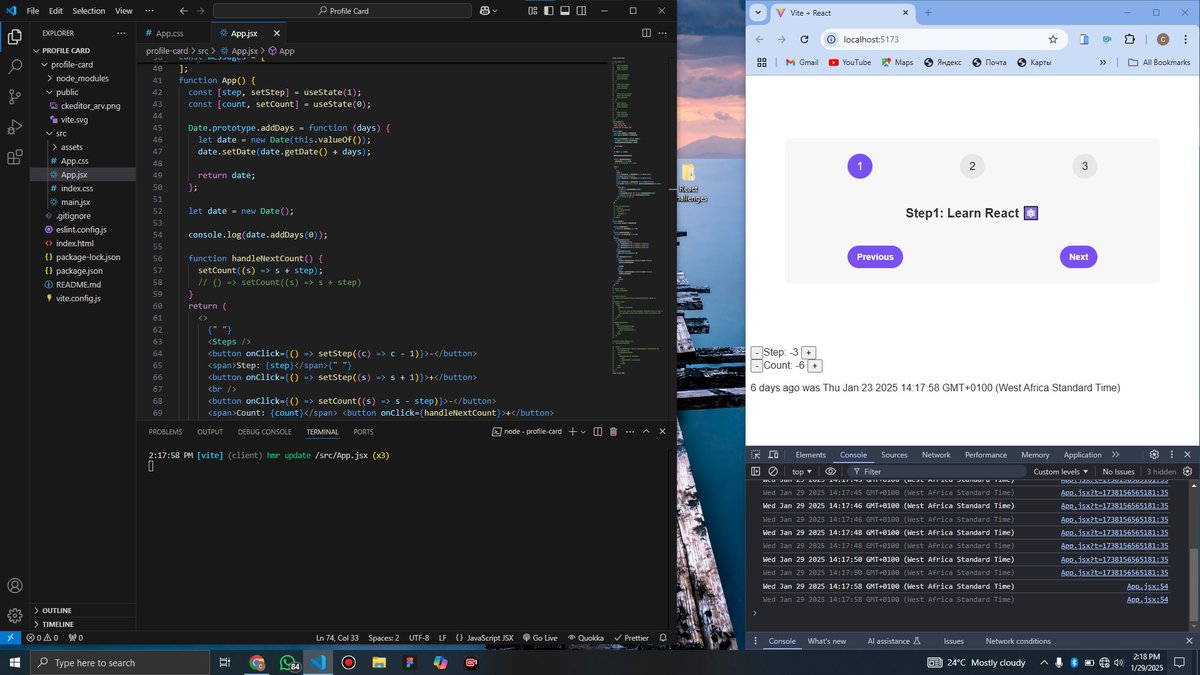Switch to the PROBLEMS panel tab

pos(165,432)
